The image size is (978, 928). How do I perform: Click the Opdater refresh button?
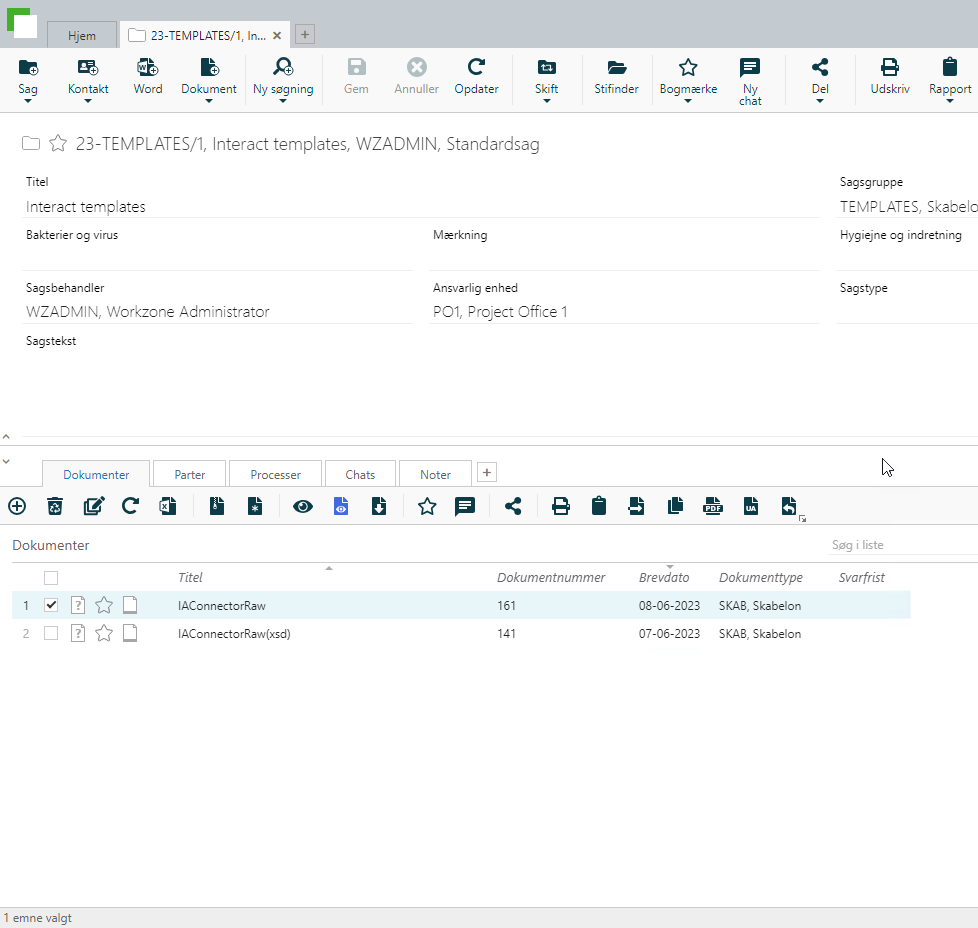[x=476, y=76]
